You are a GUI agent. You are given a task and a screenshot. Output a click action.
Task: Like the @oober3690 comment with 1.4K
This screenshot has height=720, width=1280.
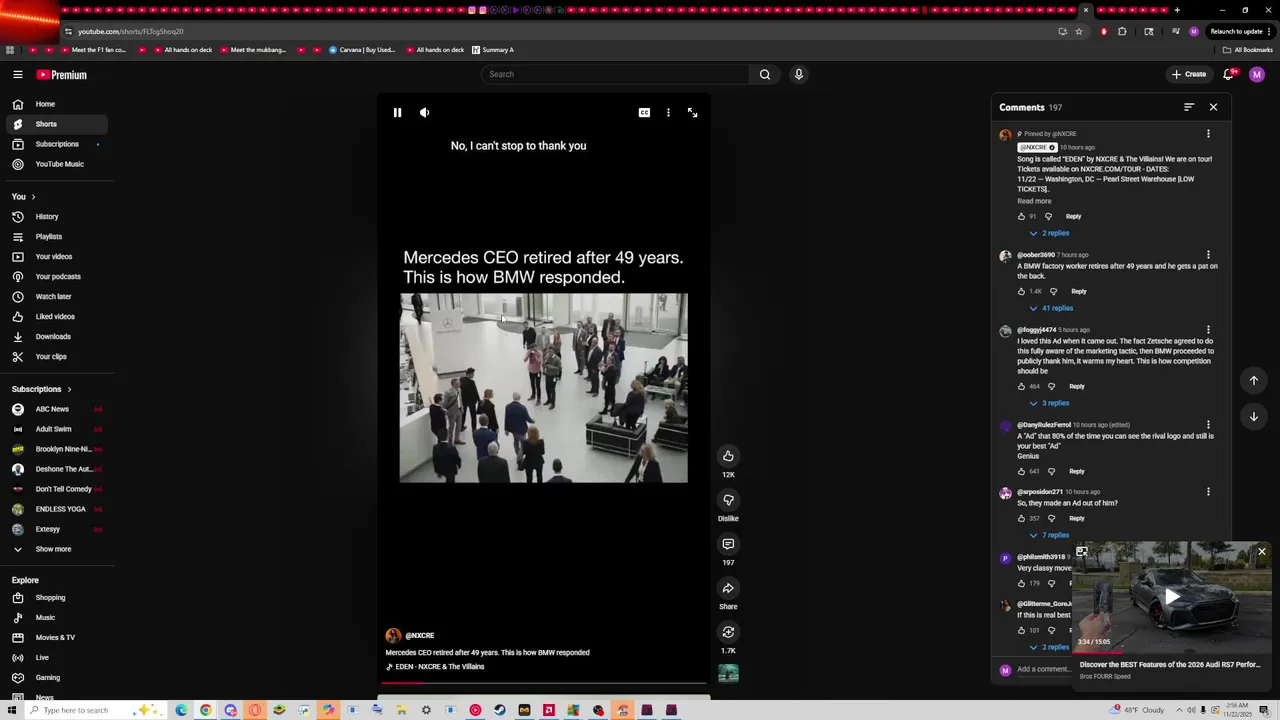(1021, 291)
